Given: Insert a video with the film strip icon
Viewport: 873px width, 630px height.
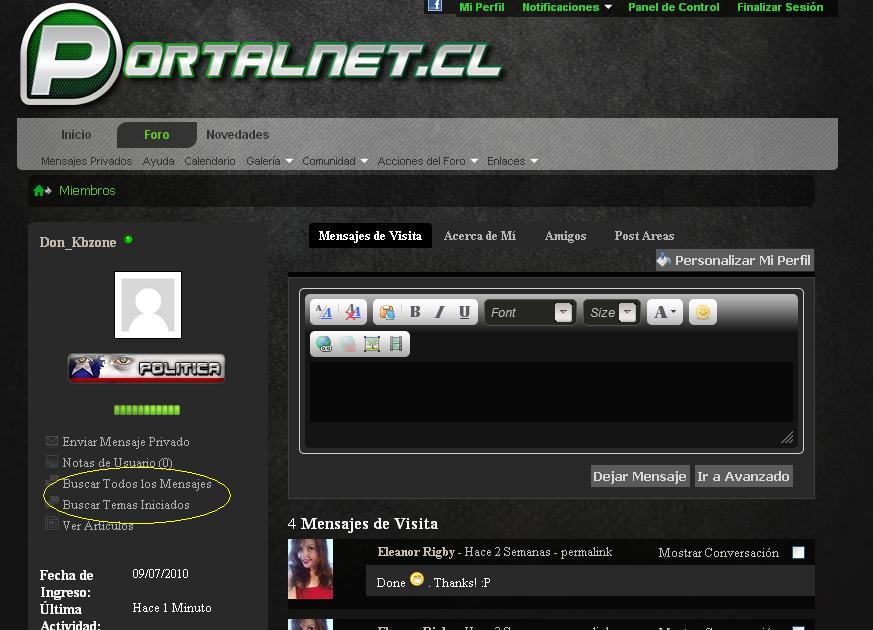Looking at the screenshot, I should (396, 344).
